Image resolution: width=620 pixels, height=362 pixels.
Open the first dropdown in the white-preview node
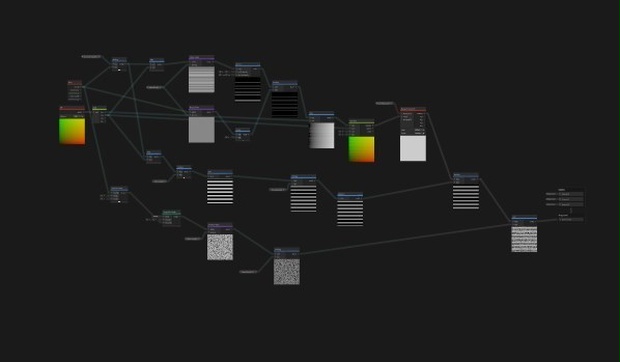[x=420, y=130]
